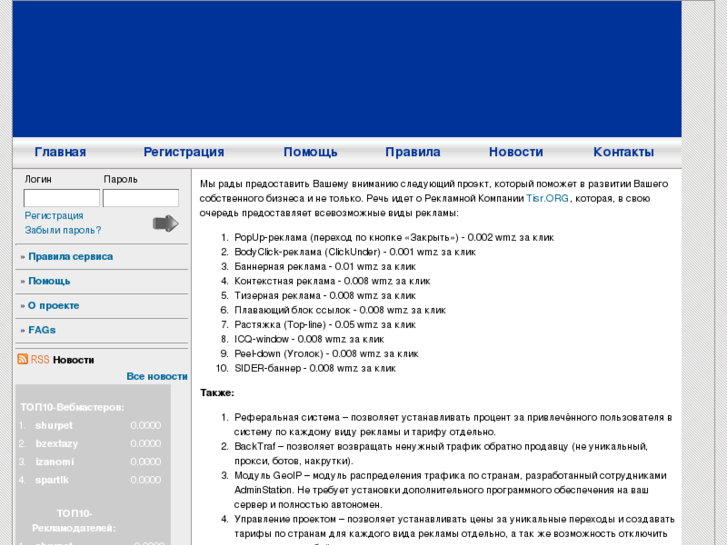Click the Регистрация link under the login form

[54, 216]
